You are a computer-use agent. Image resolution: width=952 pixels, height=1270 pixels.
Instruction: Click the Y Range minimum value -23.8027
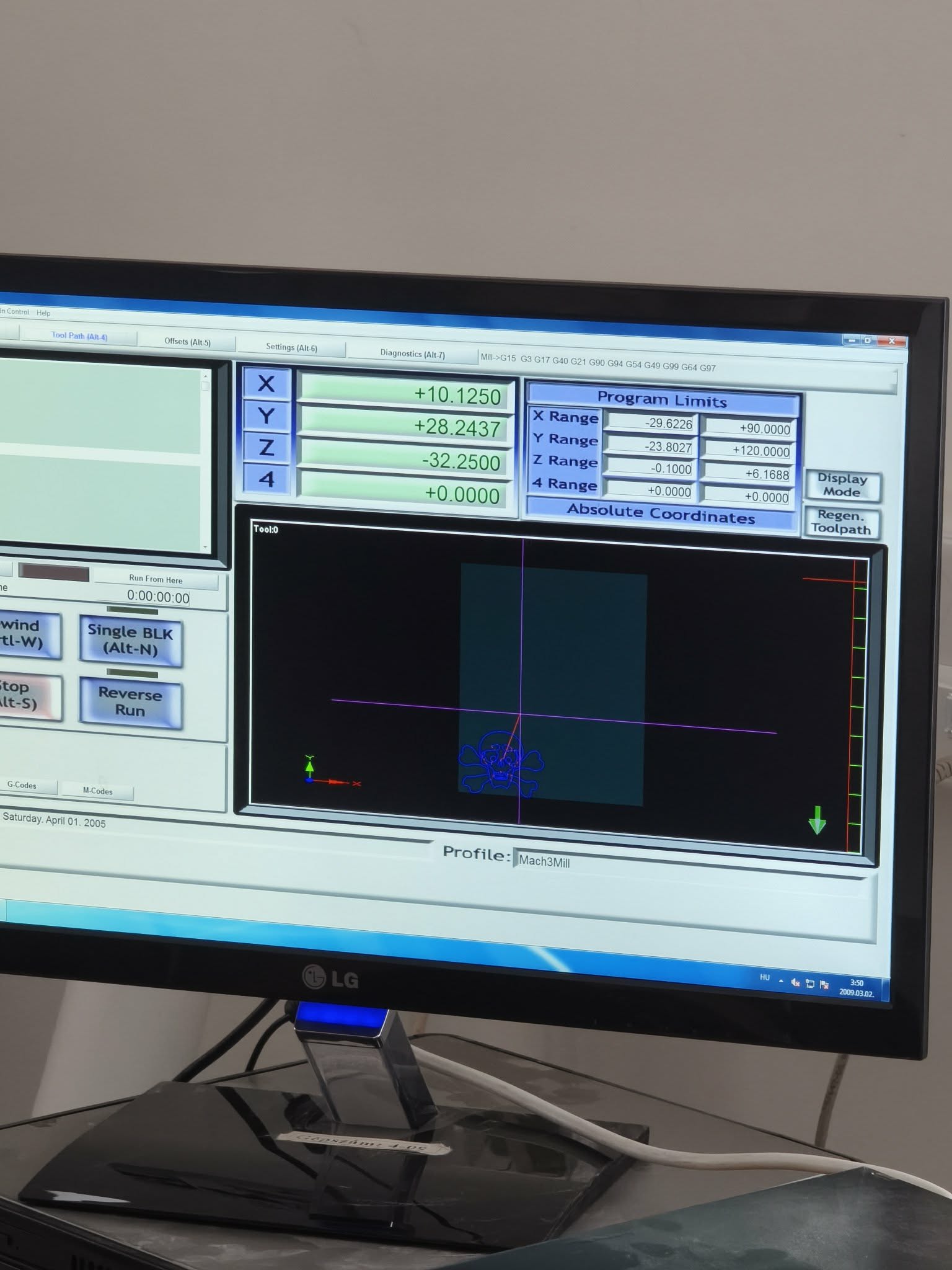tap(651, 446)
